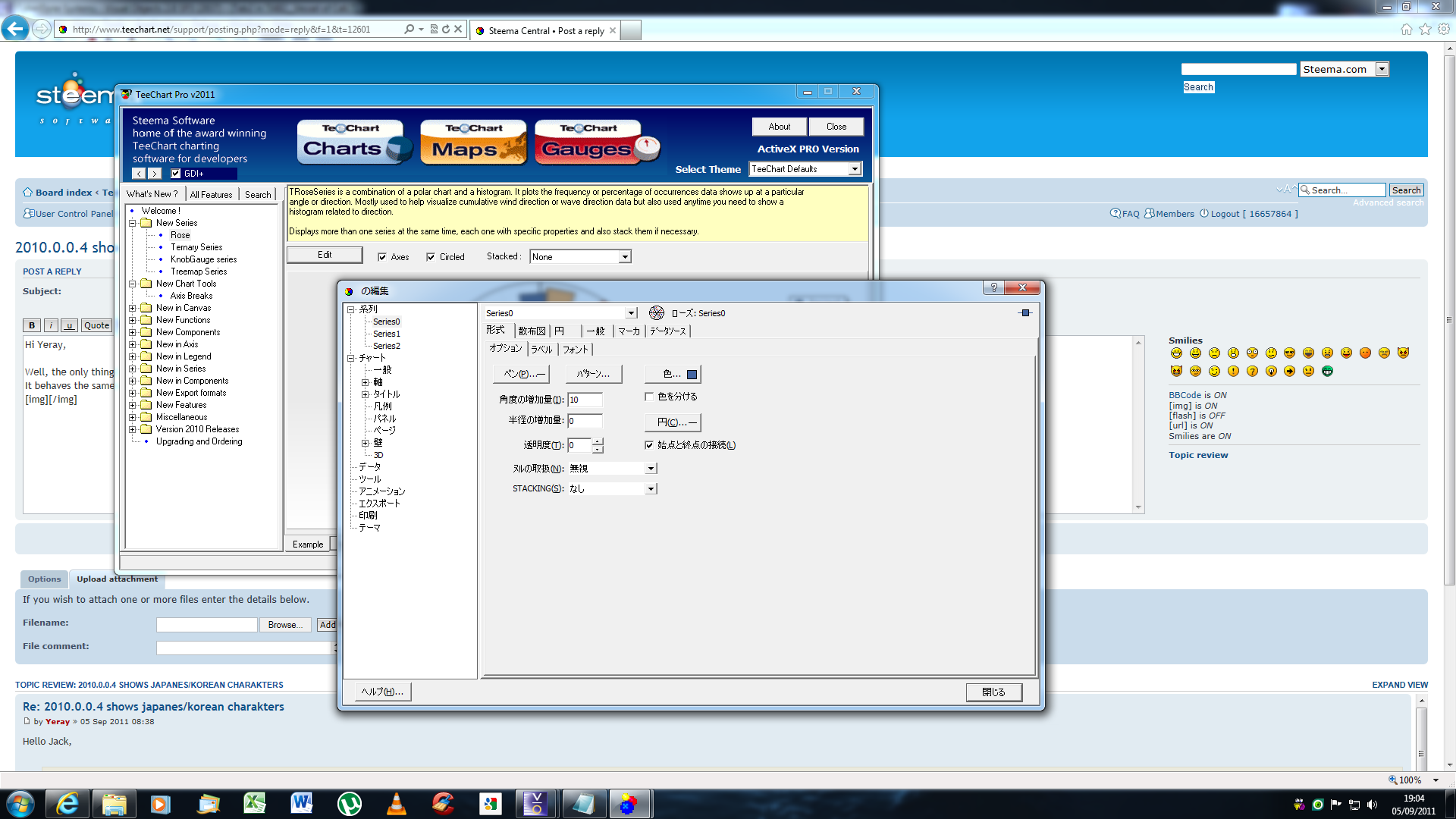Open the Series0 series selector dropdown

(x=631, y=313)
